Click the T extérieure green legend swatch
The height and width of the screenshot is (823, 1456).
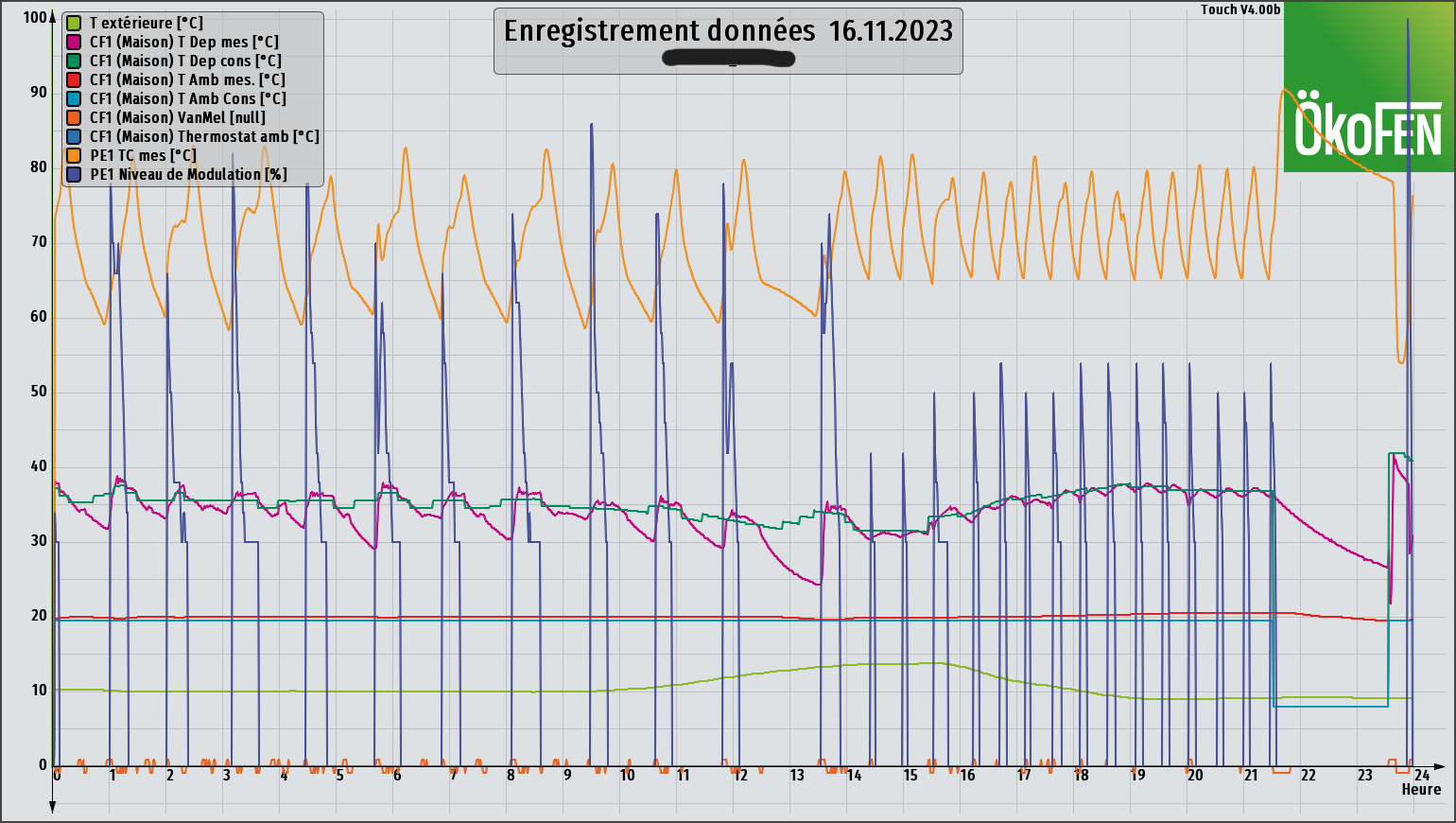[74, 23]
